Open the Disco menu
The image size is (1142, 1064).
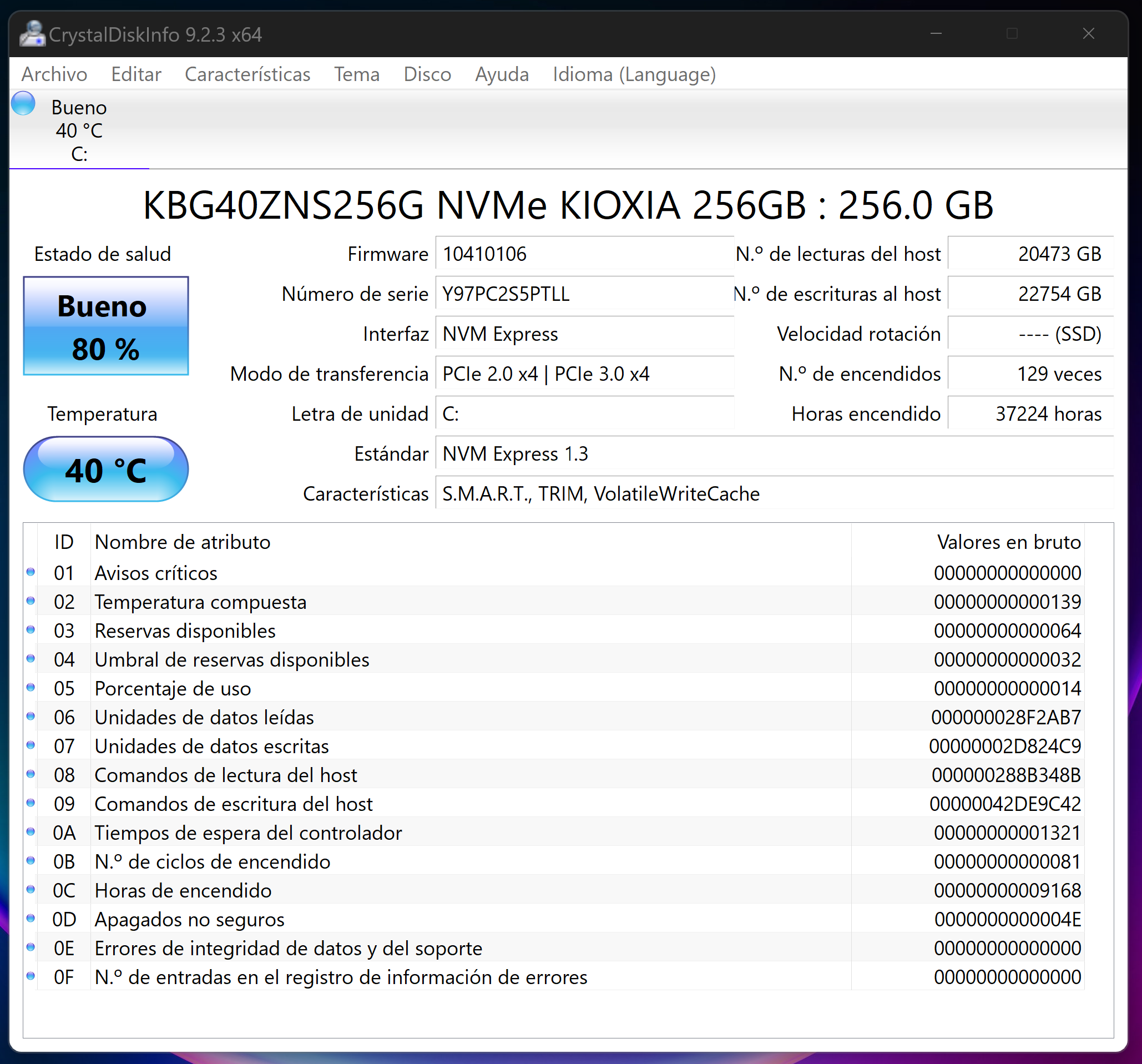tap(427, 74)
